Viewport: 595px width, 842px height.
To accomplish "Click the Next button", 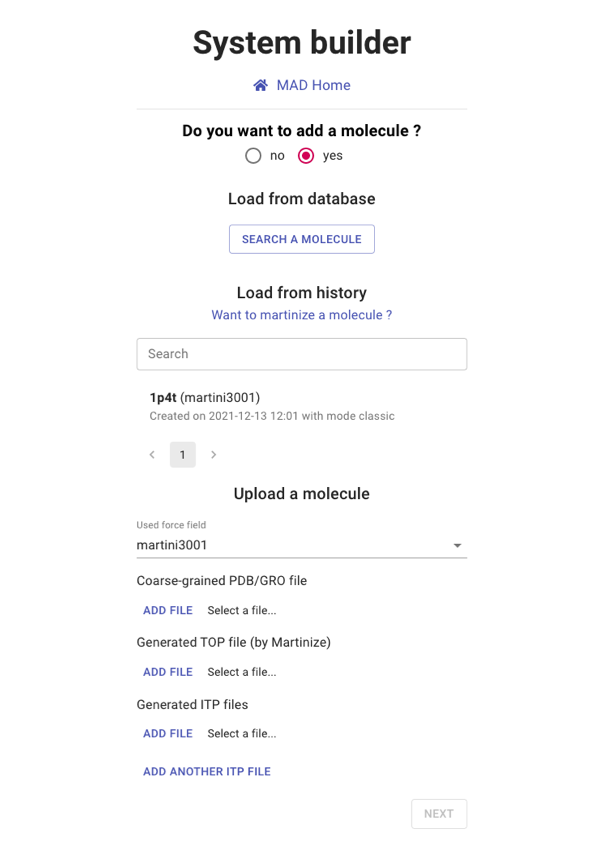I will point(439,814).
